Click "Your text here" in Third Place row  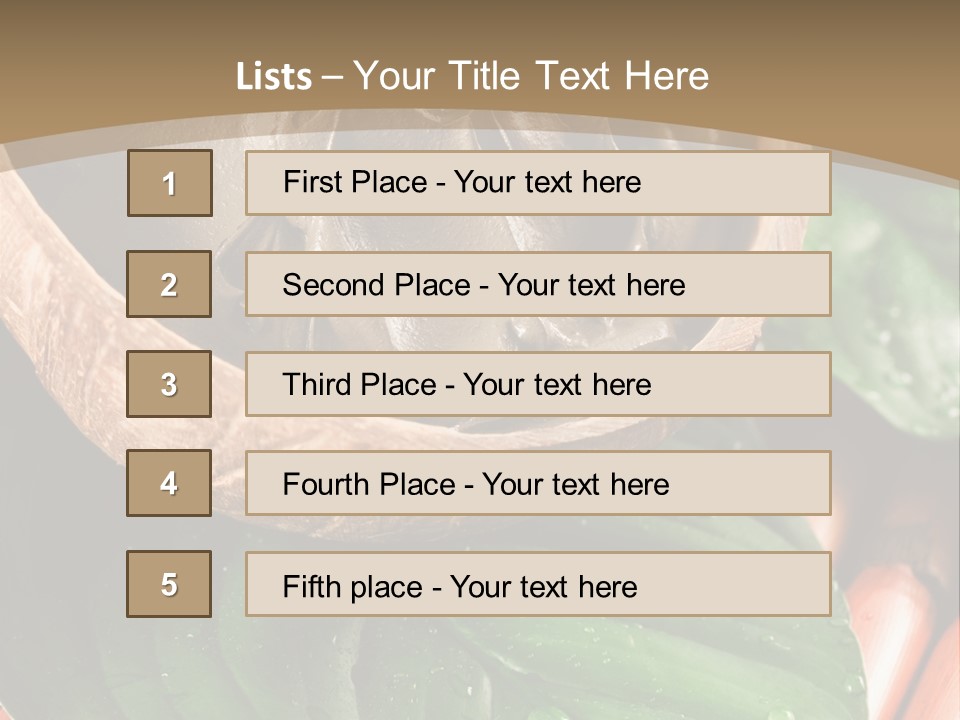pyautogui.click(x=558, y=385)
